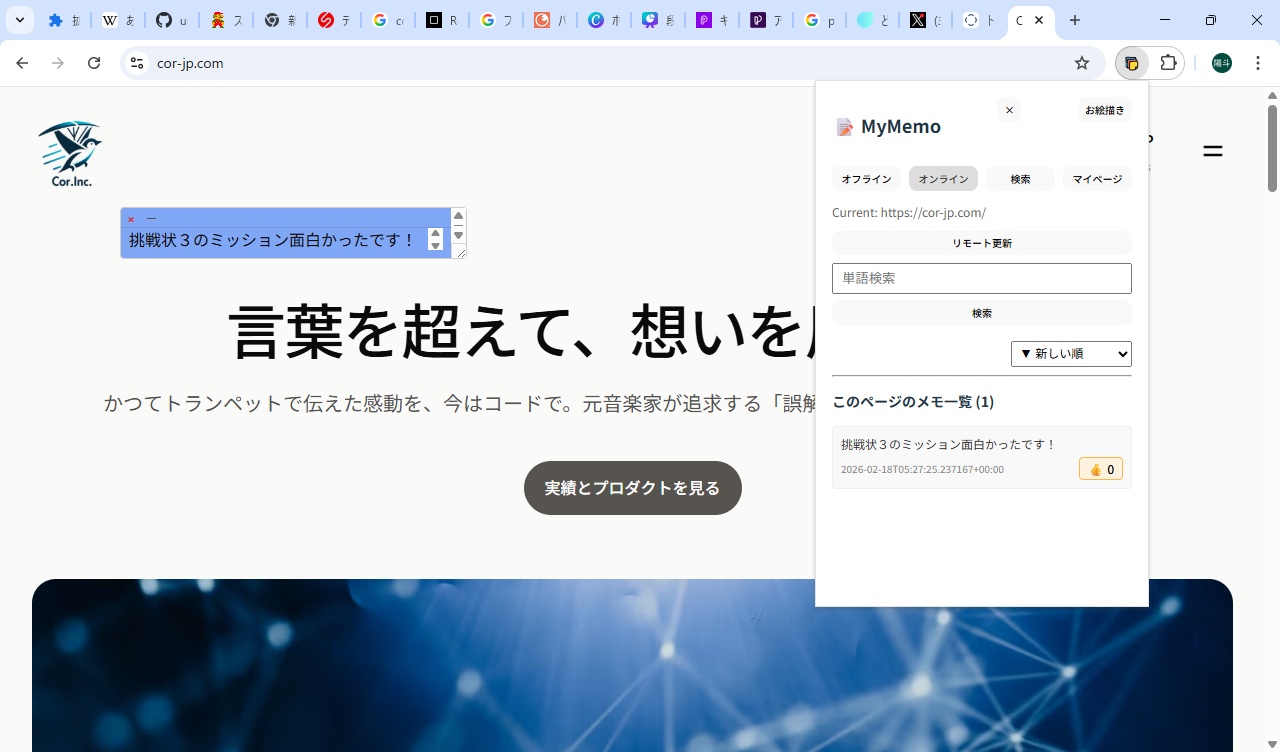
Task: Open the site's hamburger menu
Action: [1212, 151]
